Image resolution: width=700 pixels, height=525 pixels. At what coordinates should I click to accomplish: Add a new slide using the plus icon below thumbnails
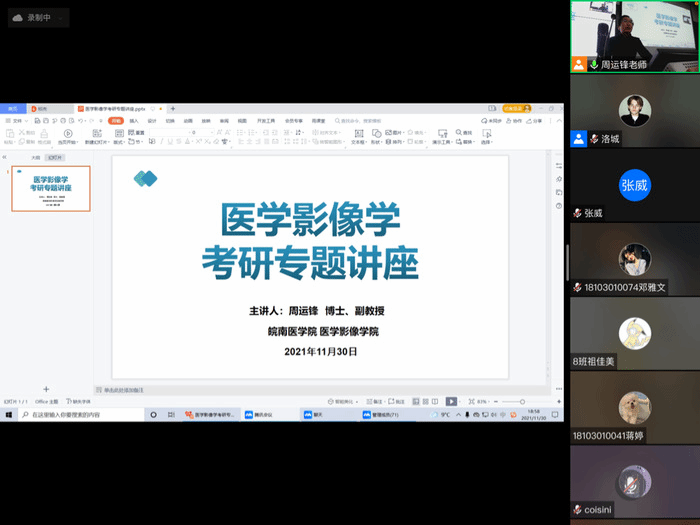(x=46, y=389)
